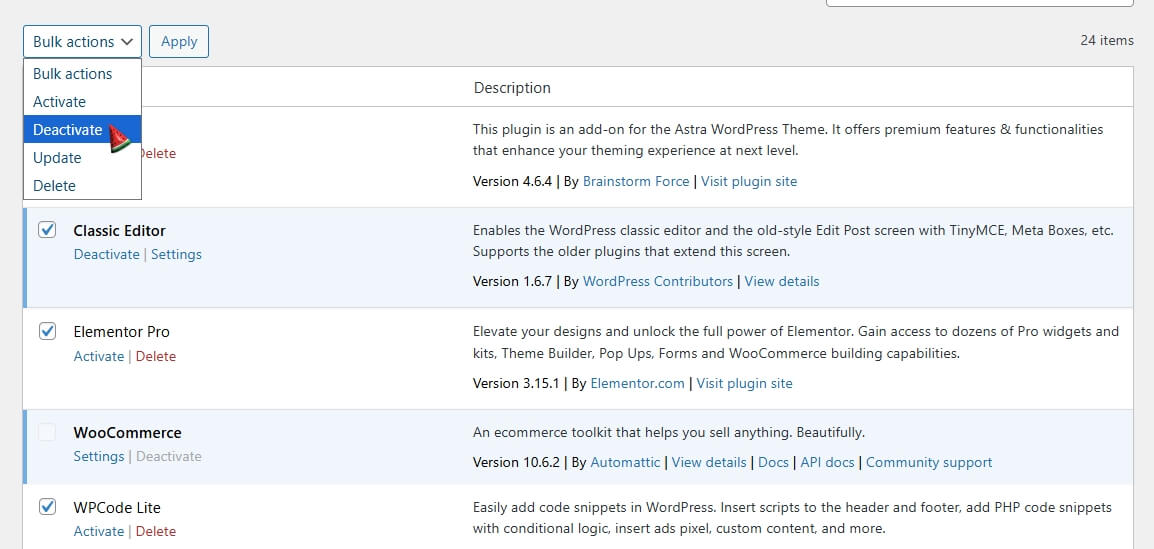Select the WooCommerce plugin name
The width and height of the screenshot is (1154, 549).
coord(127,433)
